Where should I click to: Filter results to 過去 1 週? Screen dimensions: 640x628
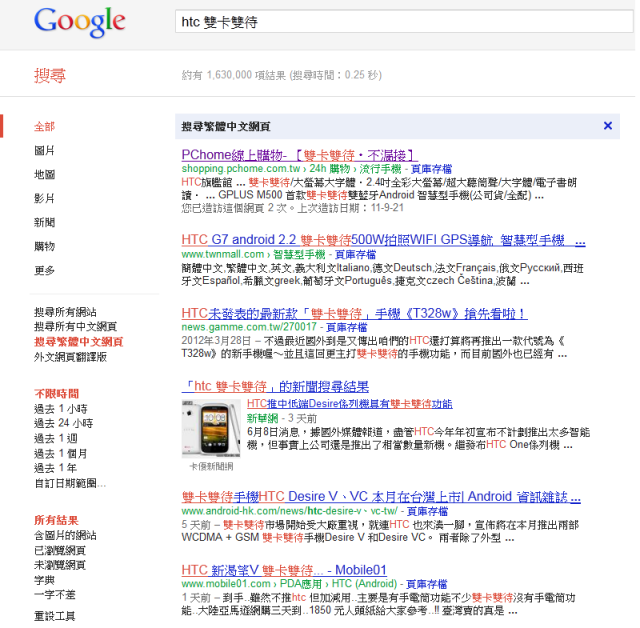point(56,439)
